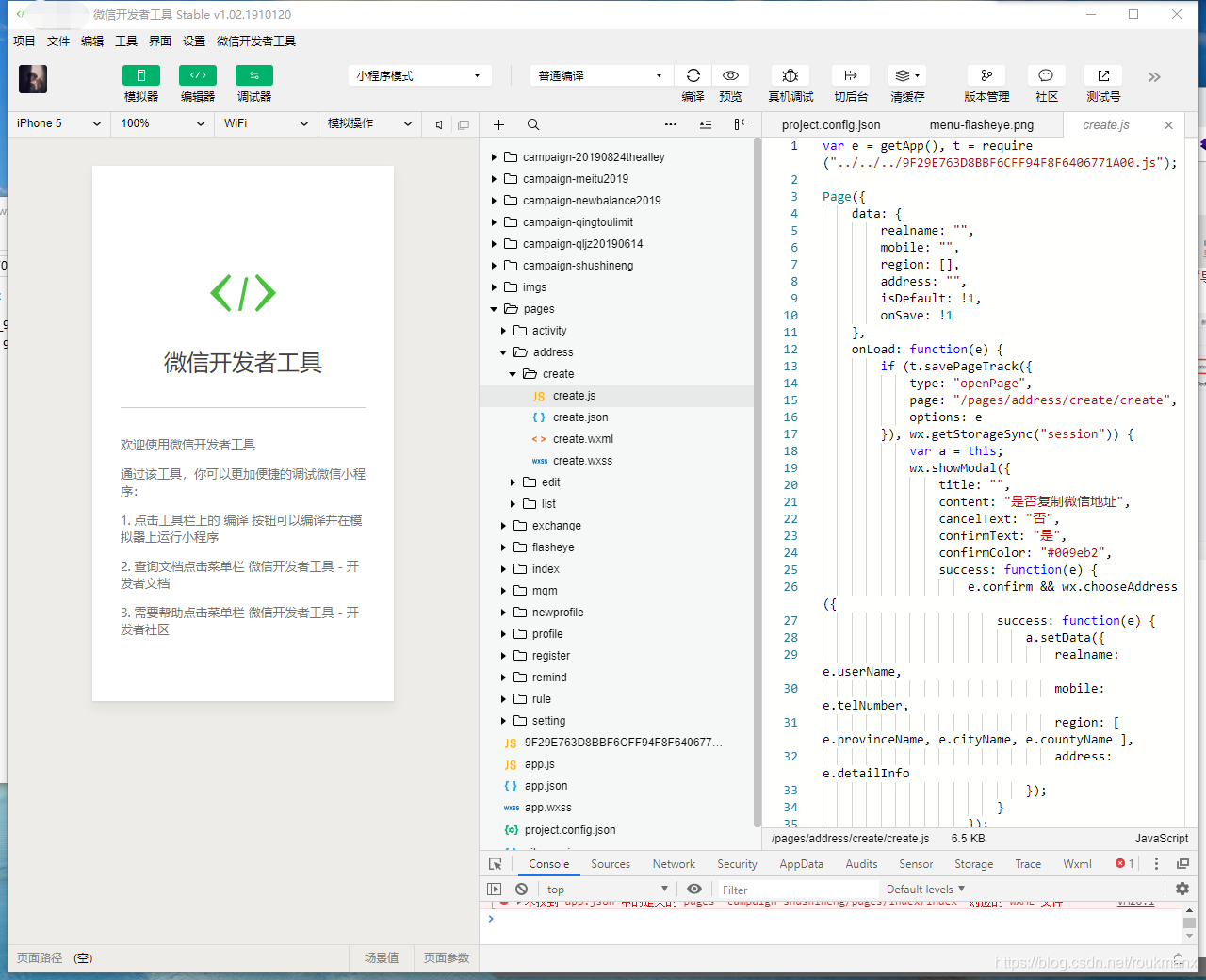Toggle the debugger panel button

click(254, 75)
